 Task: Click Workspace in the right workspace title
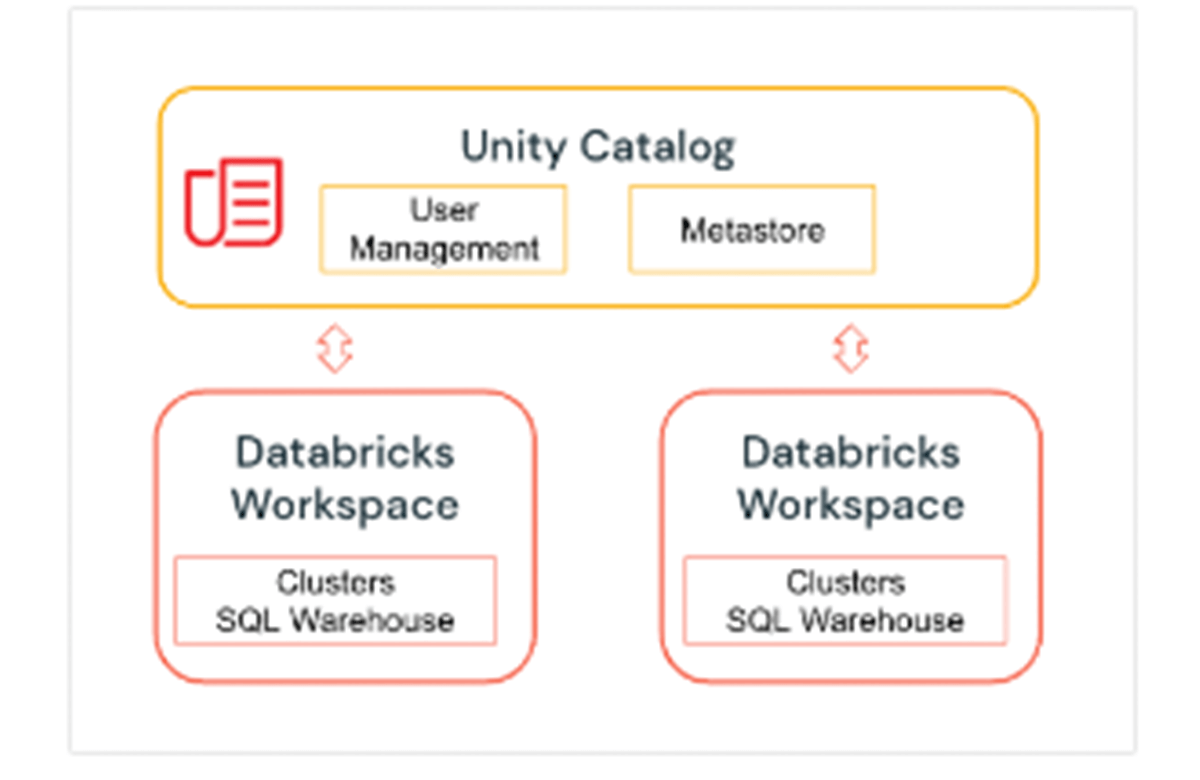click(851, 503)
